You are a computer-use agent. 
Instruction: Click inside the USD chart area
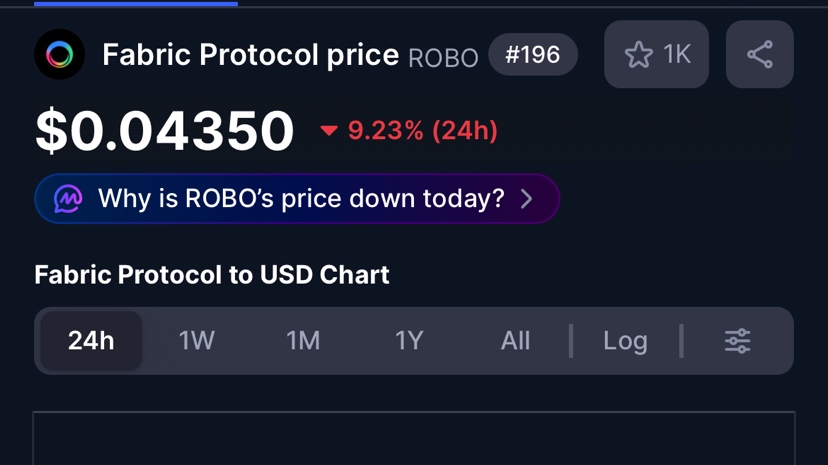pos(414,440)
